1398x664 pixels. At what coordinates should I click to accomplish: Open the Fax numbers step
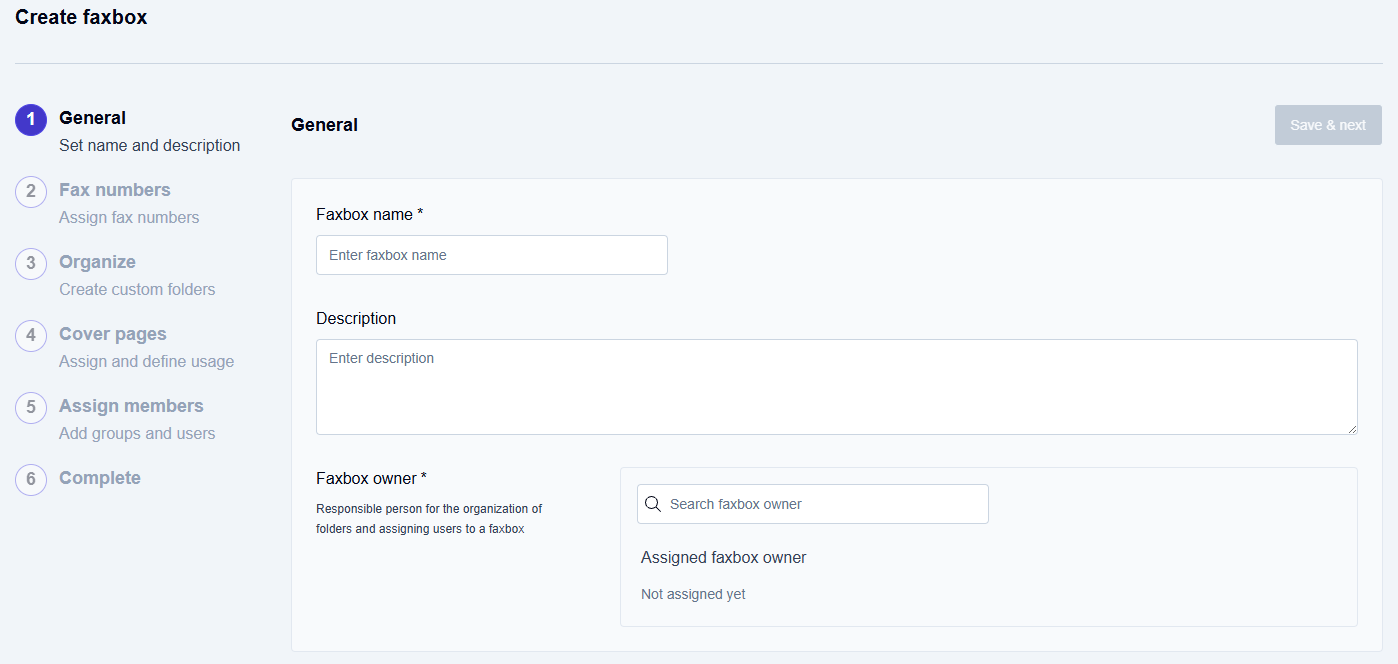tap(114, 190)
